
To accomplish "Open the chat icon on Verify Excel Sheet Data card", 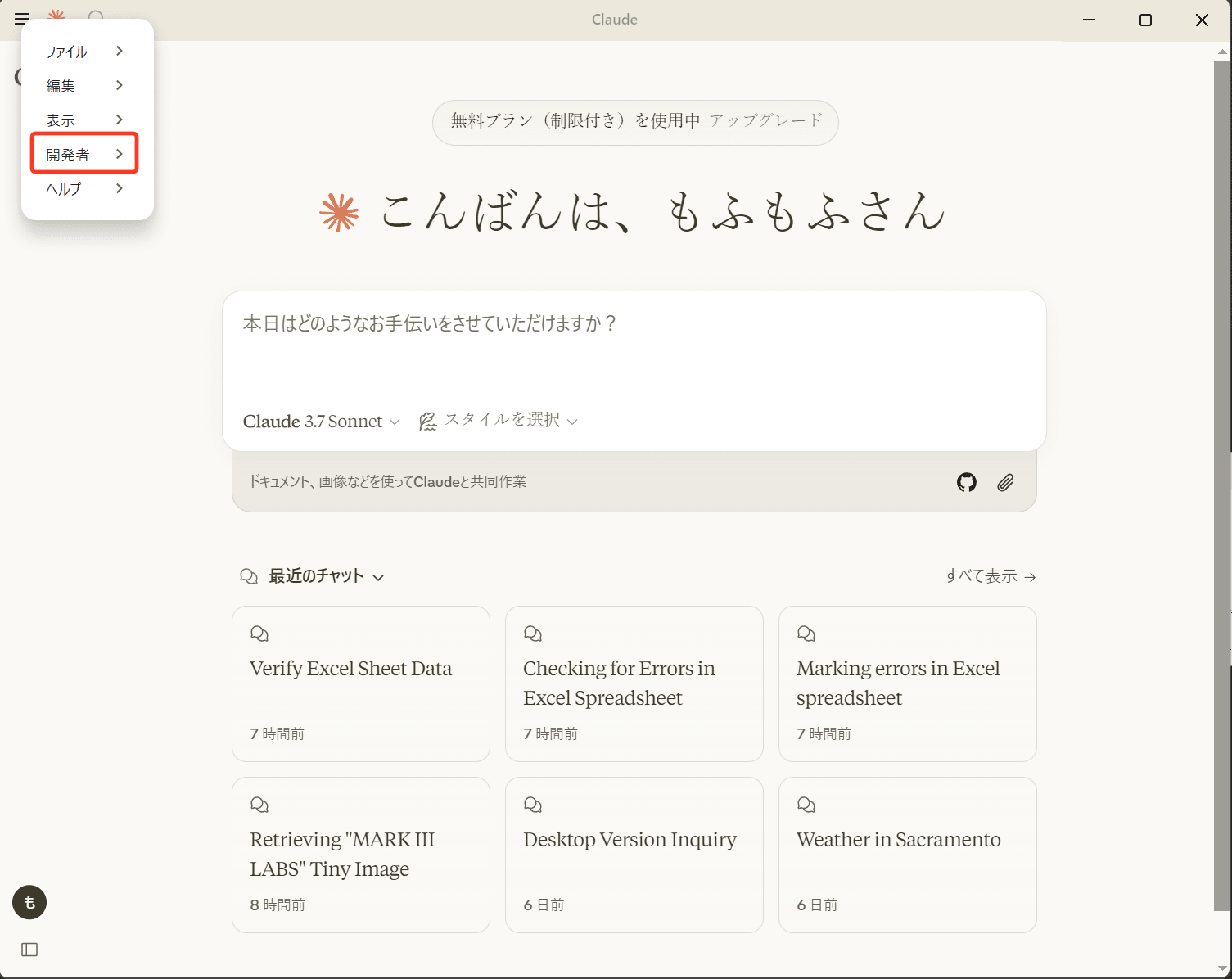I will click(259, 633).
